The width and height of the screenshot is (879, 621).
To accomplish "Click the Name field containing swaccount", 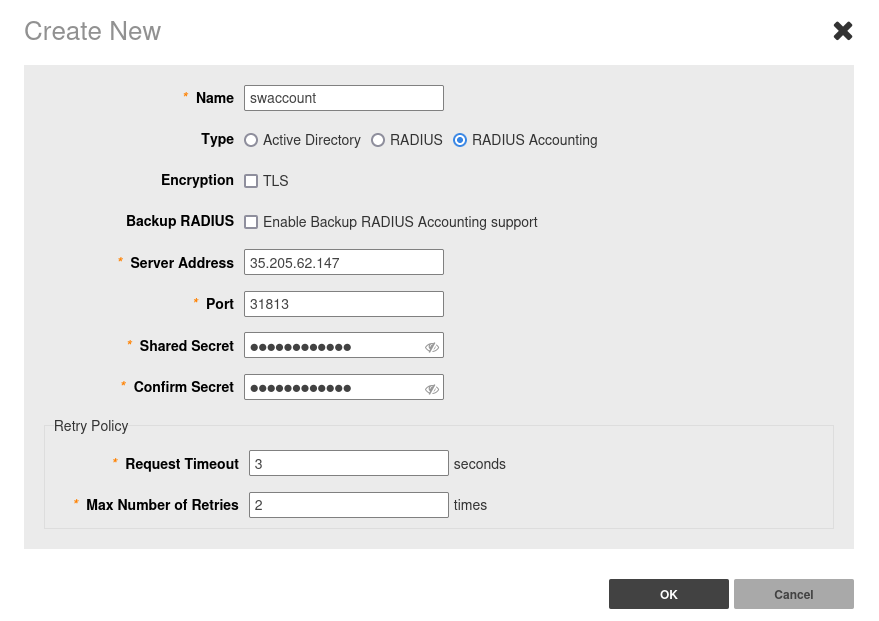I will point(343,98).
